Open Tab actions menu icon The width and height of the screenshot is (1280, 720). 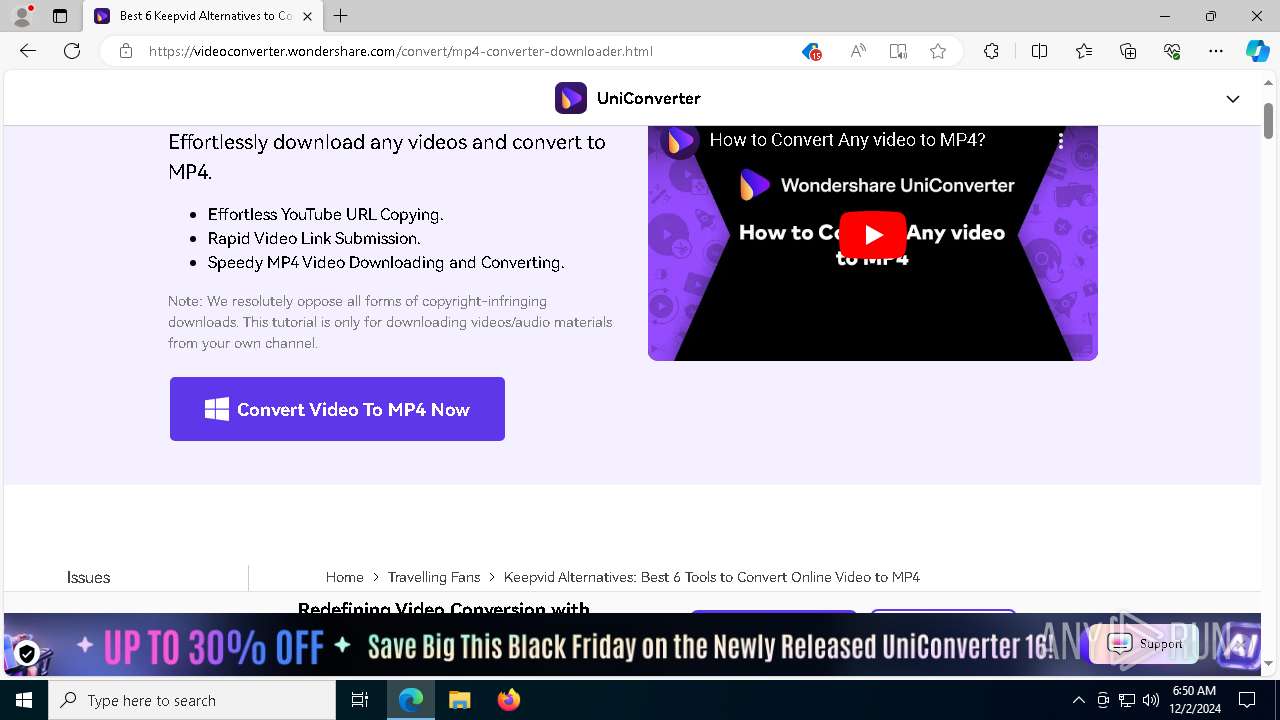60,16
